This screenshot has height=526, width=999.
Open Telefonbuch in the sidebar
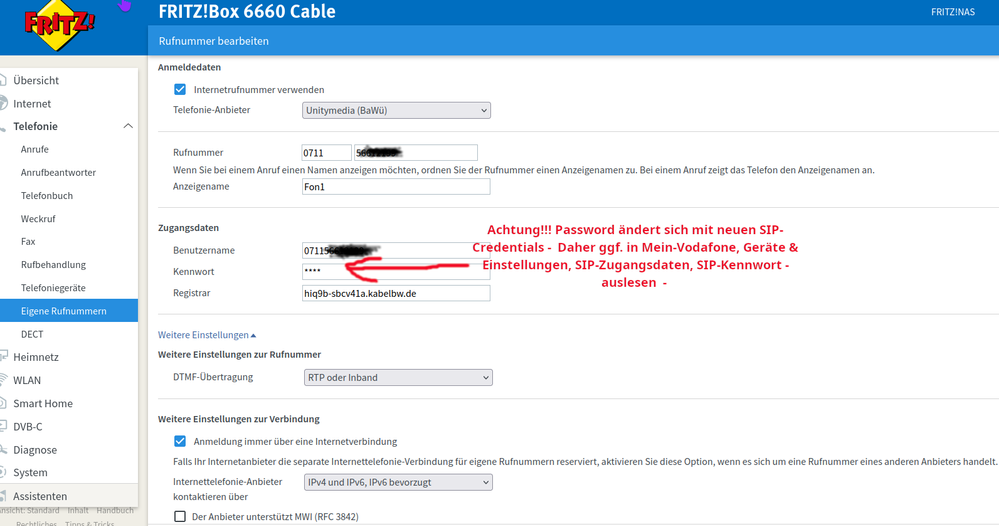[x=47, y=195]
